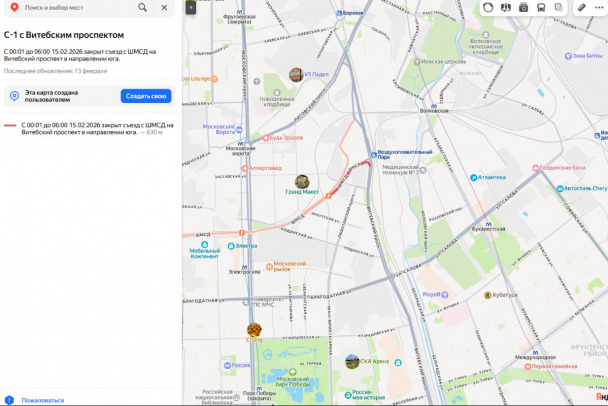608x406 pixels.
Task: Clear the search field with the X
Action: [x=164, y=8]
